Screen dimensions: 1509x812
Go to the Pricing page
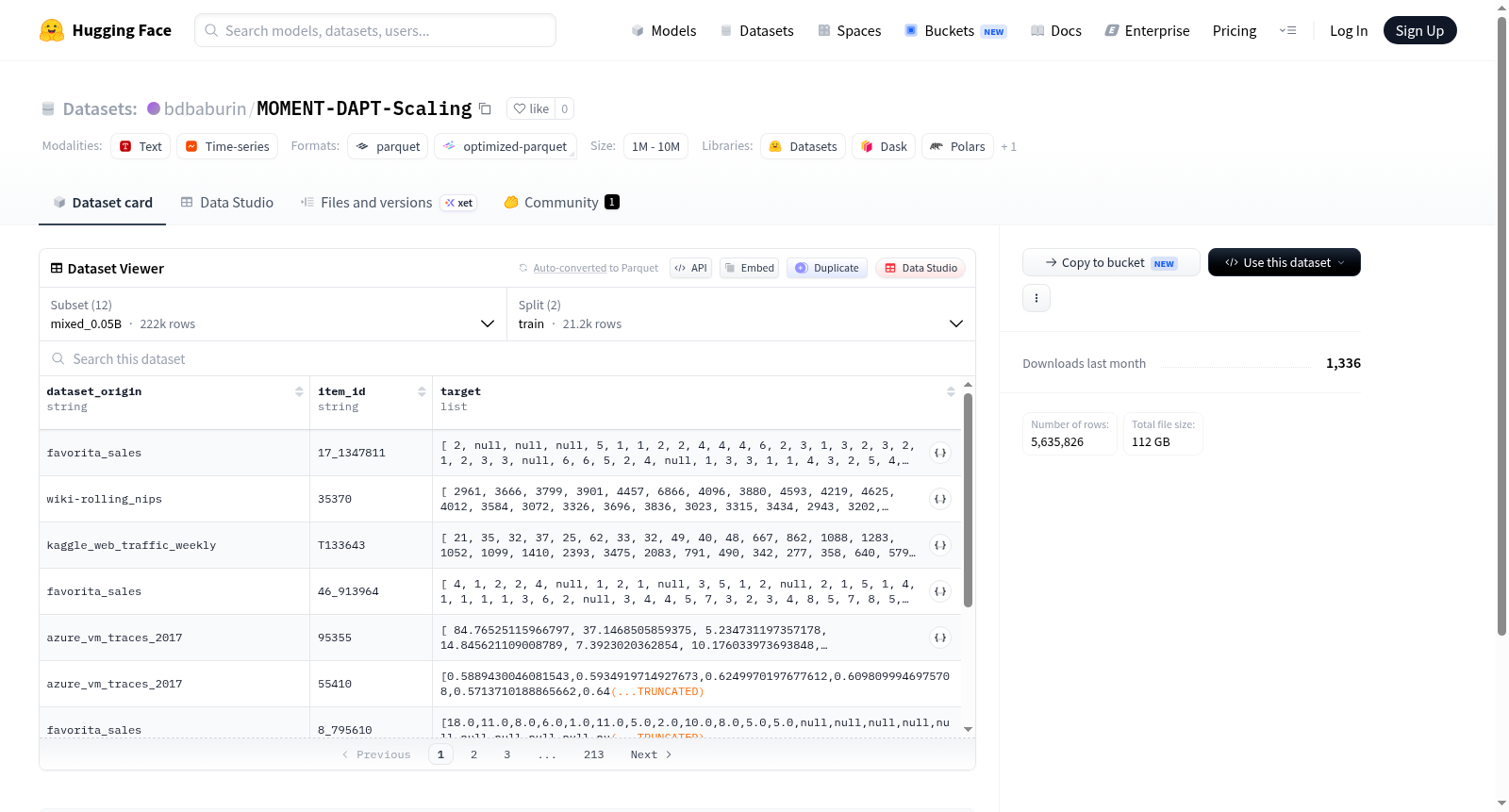[x=1235, y=30]
